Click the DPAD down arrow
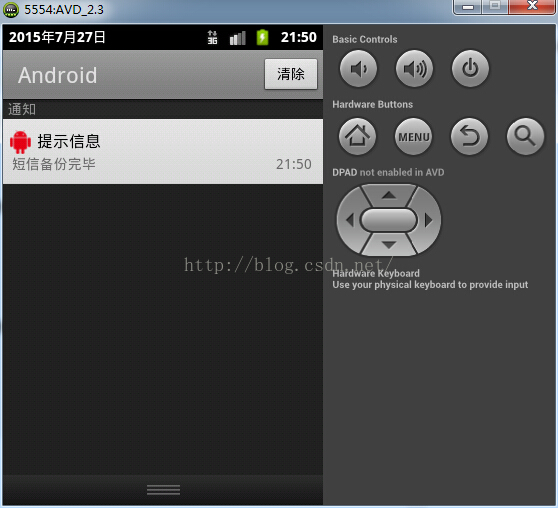The width and height of the screenshot is (558, 508). (389, 245)
